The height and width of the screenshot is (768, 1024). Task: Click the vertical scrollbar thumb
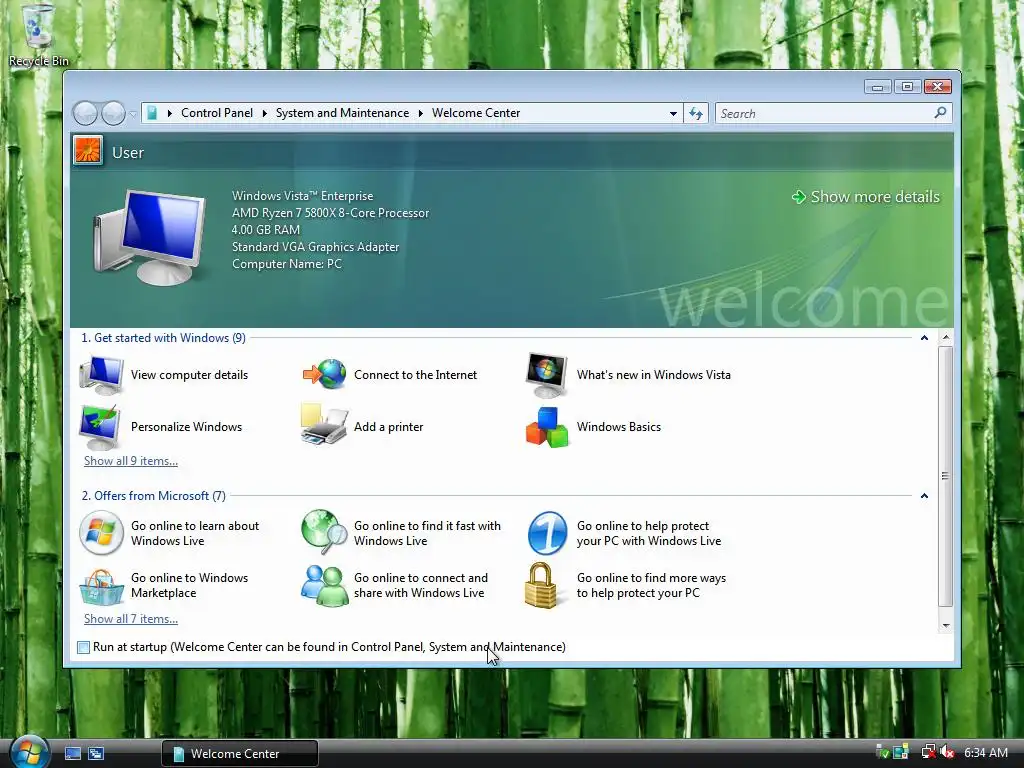click(x=945, y=476)
